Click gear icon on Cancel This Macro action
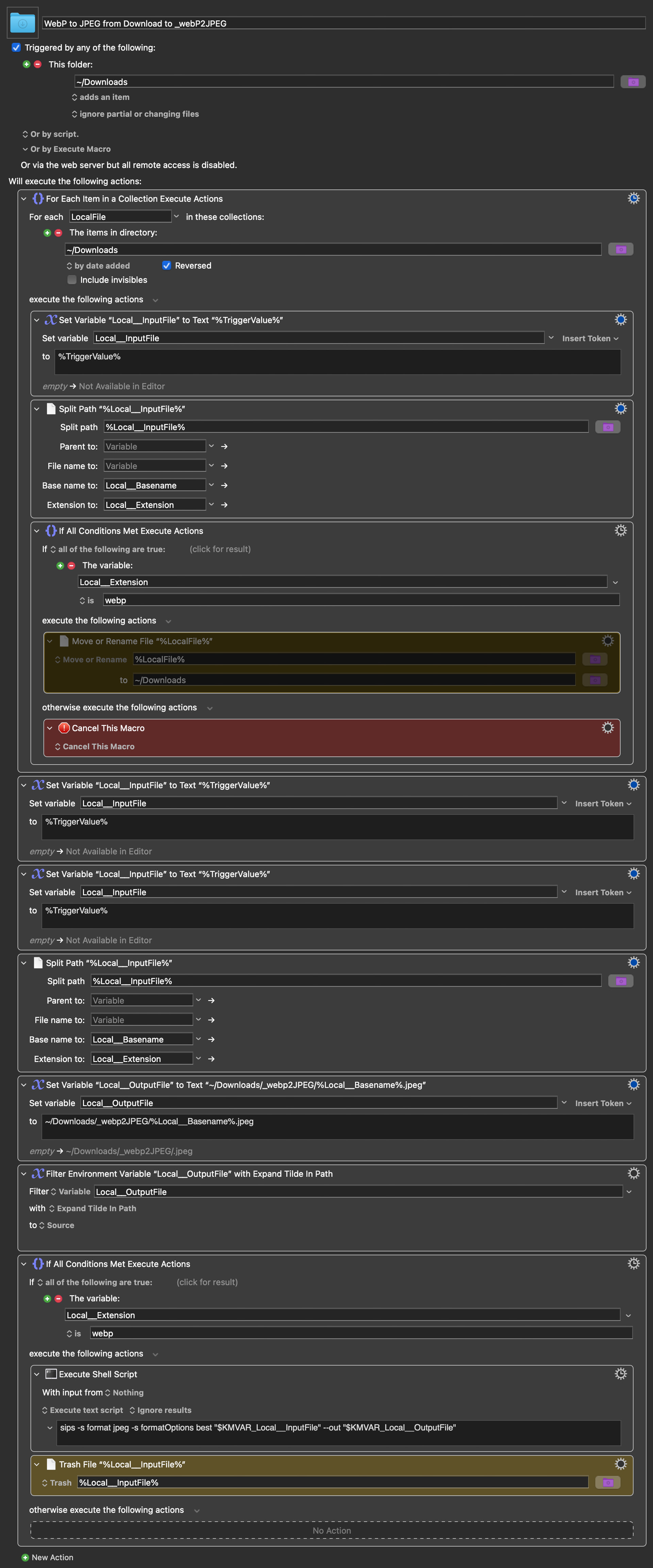The image size is (653, 1568). coord(607,728)
